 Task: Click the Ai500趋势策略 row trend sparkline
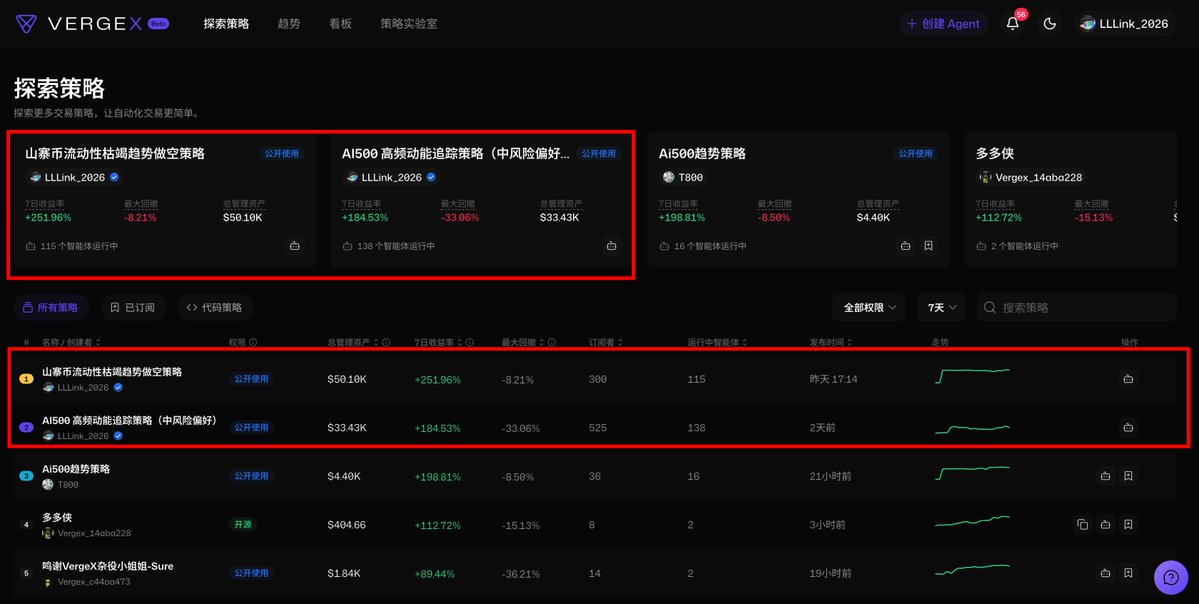972,473
